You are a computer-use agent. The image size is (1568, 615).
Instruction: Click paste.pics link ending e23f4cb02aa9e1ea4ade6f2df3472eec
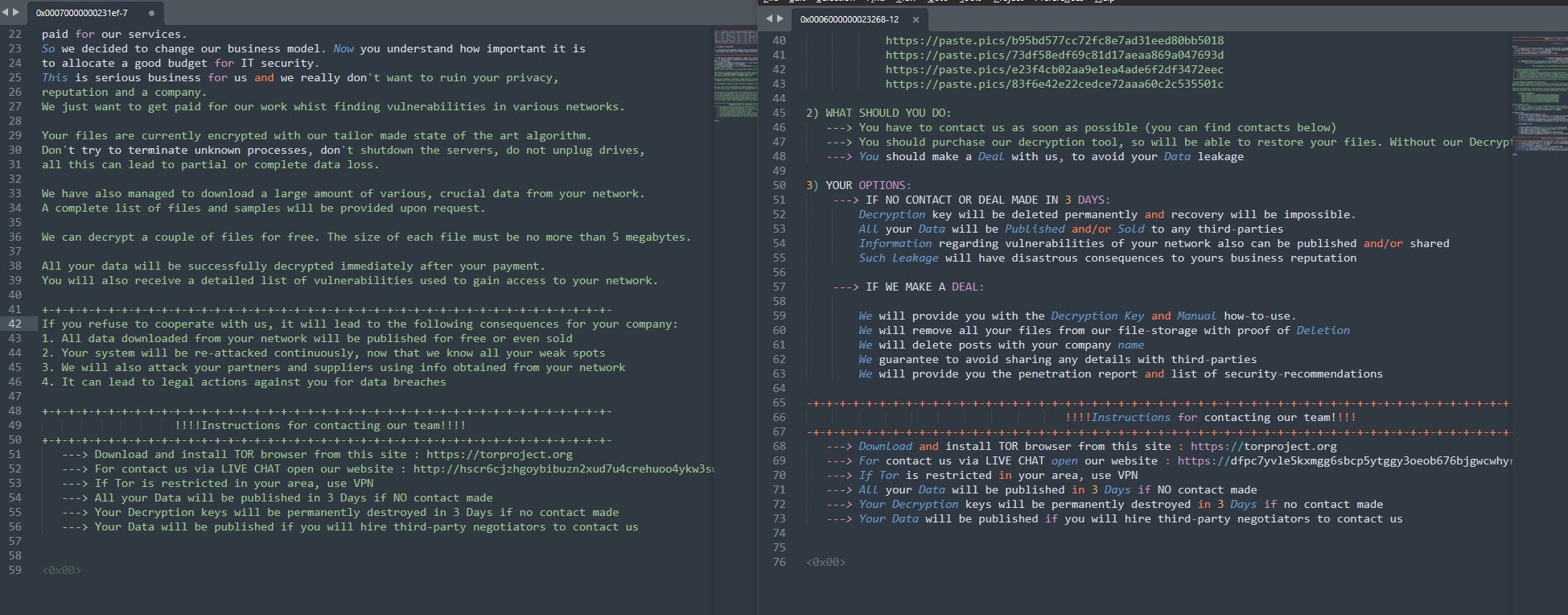pos(1055,70)
